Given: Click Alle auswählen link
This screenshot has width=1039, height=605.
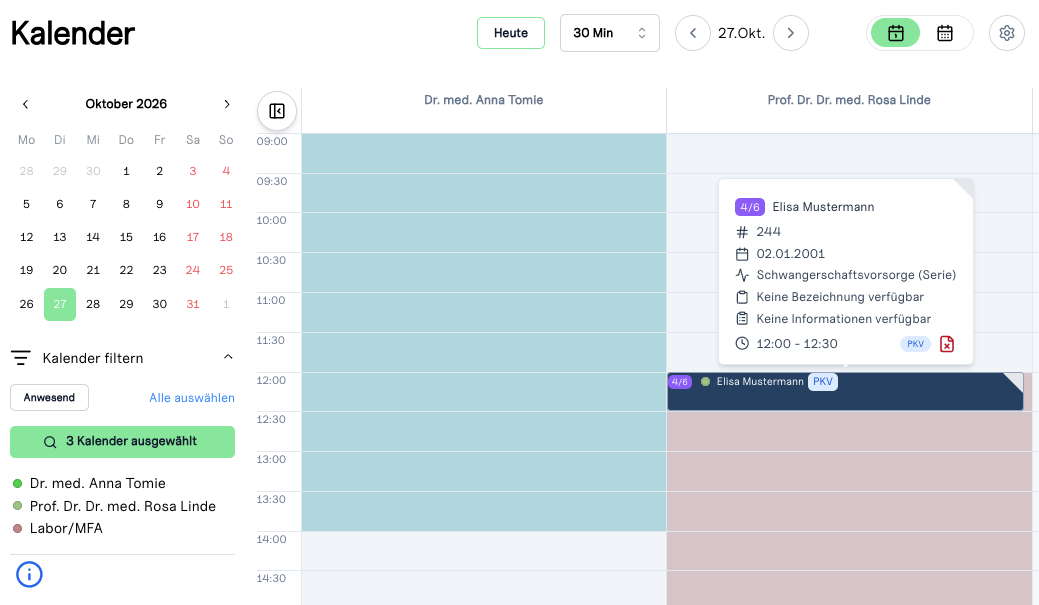Looking at the screenshot, I should tap(191, 398).
